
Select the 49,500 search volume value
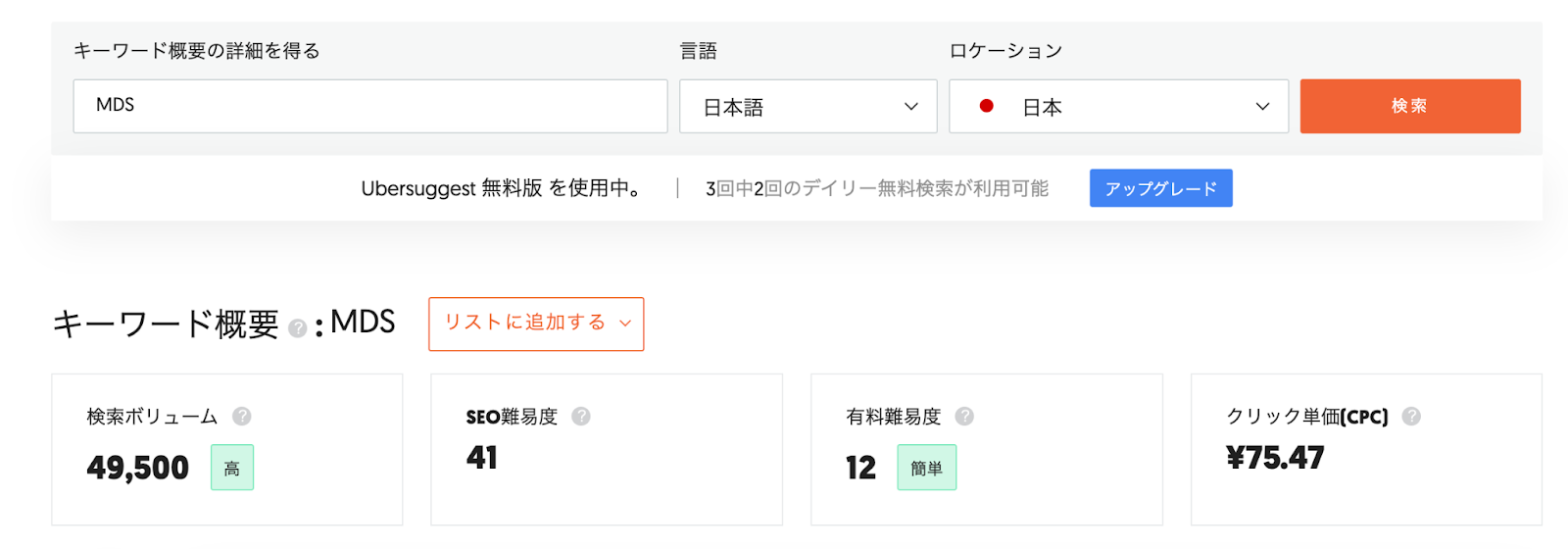pos(138,468)
